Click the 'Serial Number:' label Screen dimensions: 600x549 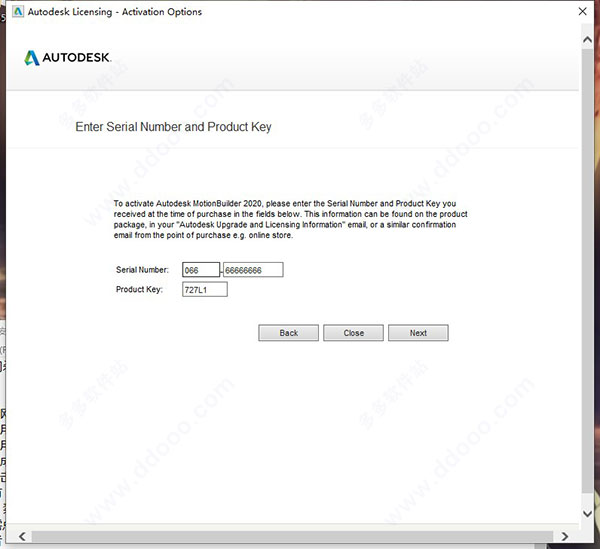pyautogui.click(x=142, y=270)
